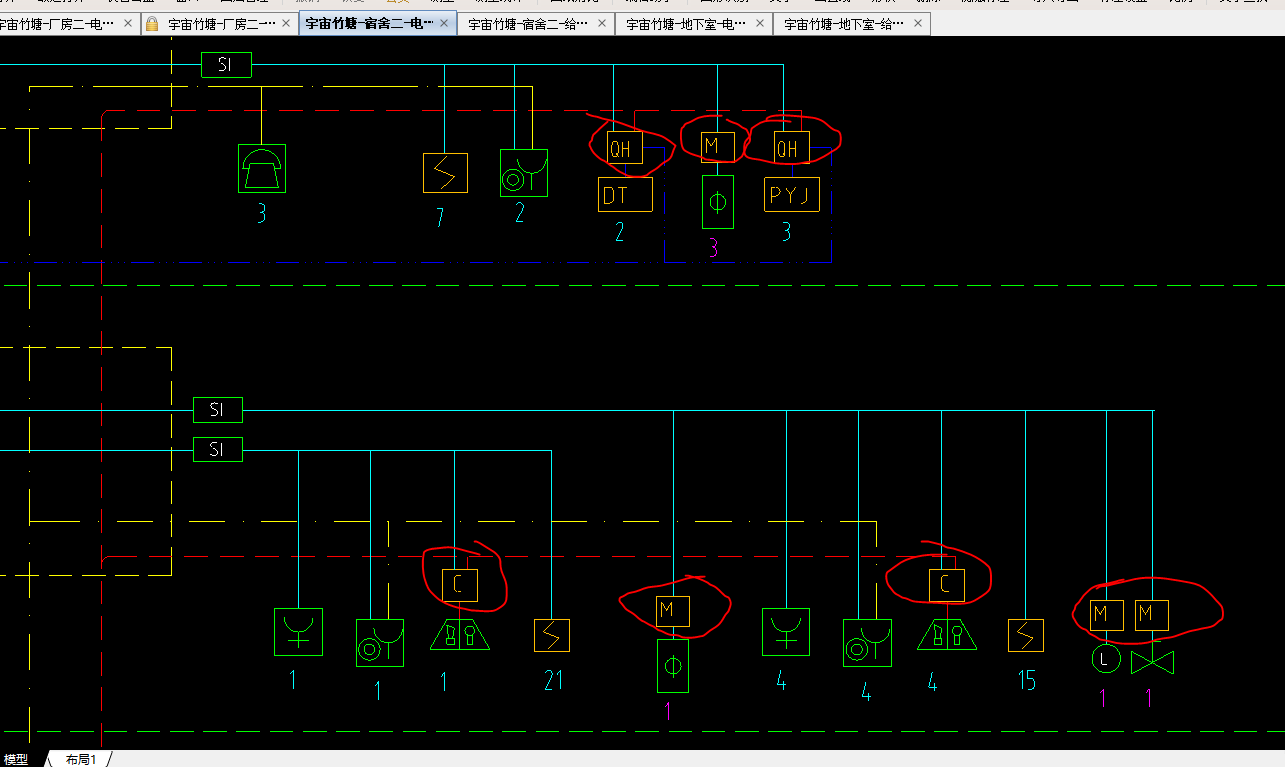Close the 宇宙竹塘-宿舍二-给 tab
Screen dimensions: 1285x767
pyautogui.click(x=602, y=23)
